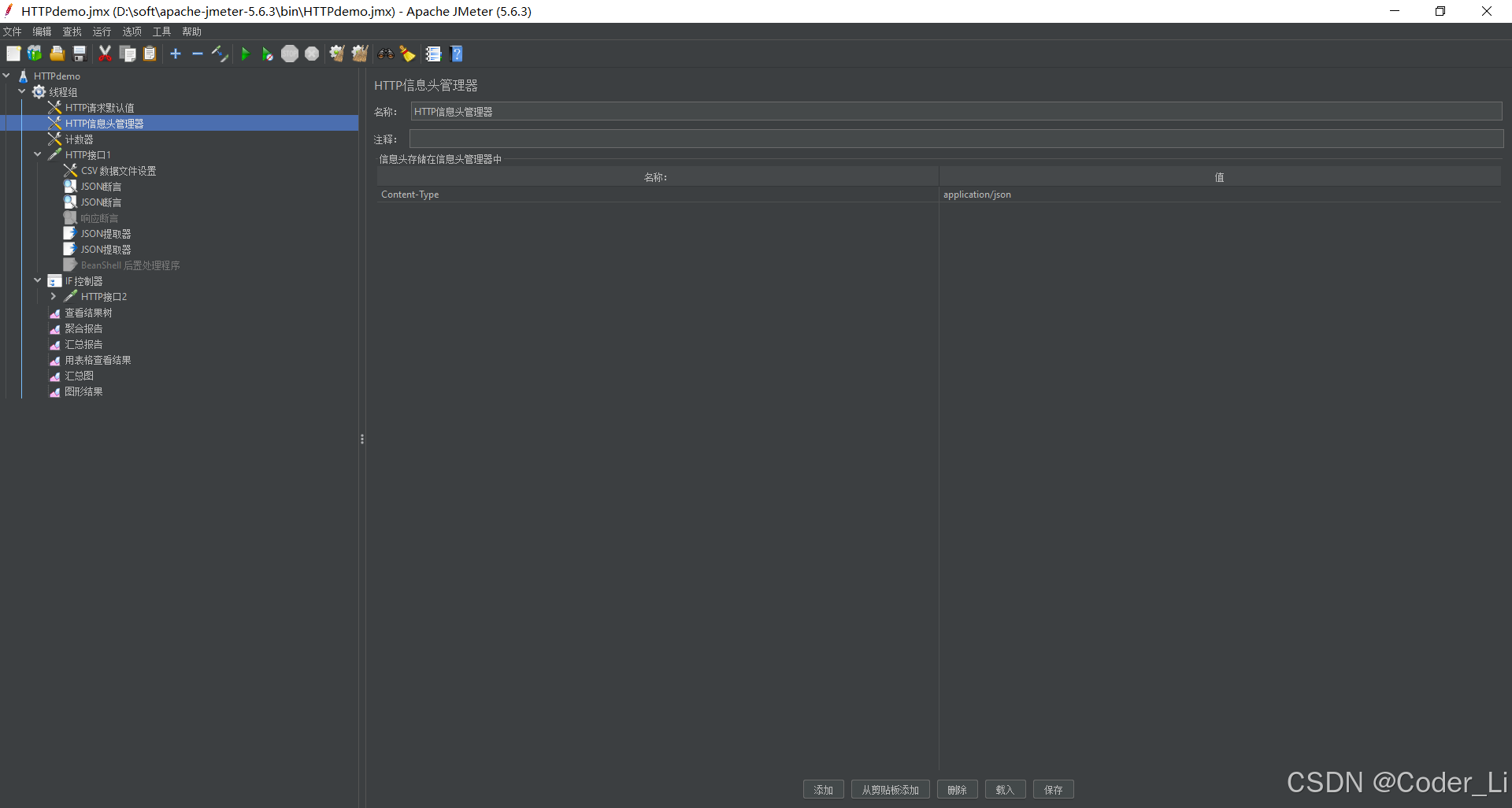Screen dimensions: 1512x808
Task: Click the 载入 button
Action: (1006, 789)
